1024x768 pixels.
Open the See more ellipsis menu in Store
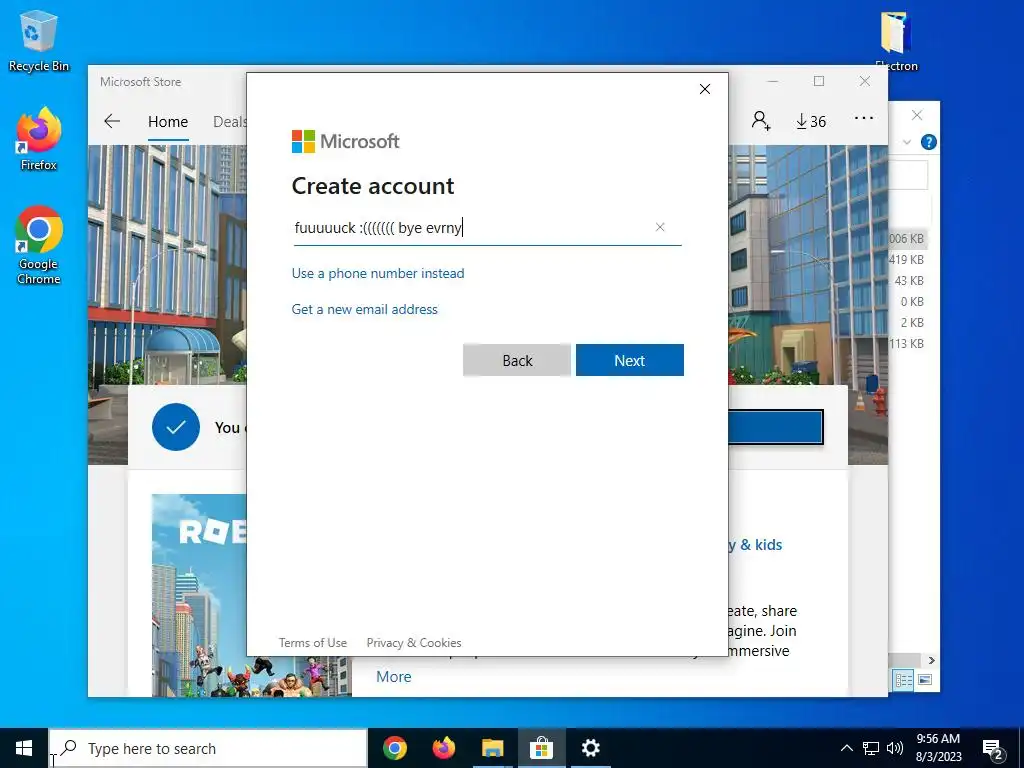tap(864, 118)
